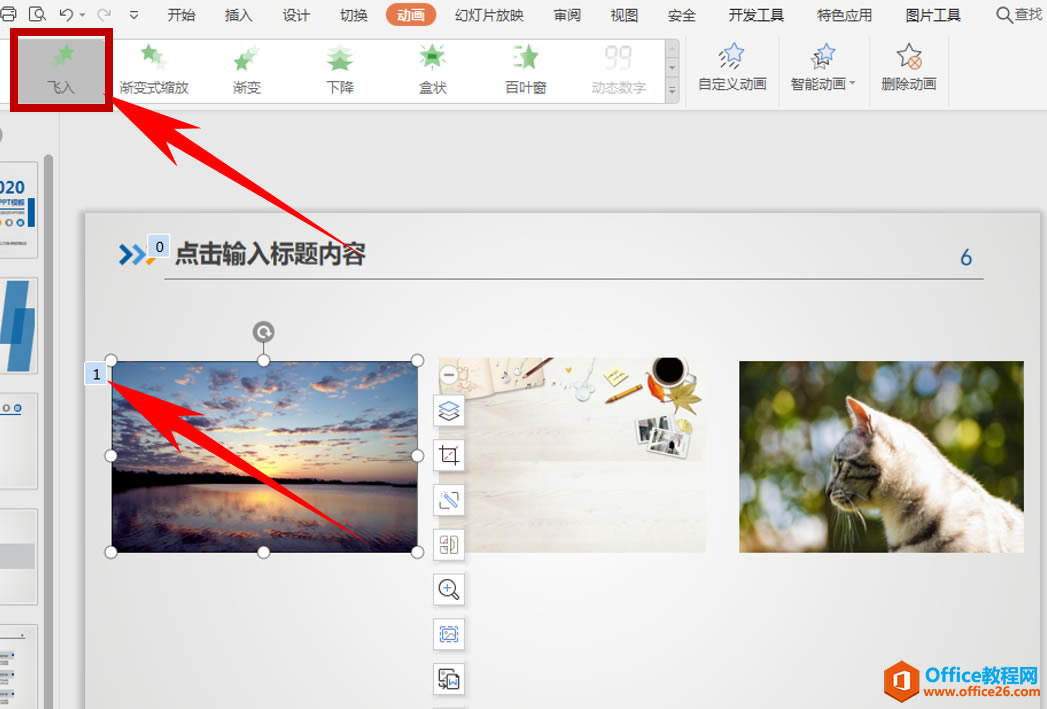
Task: Click the redo arrow icon
Action: click(x=104, y=14)
